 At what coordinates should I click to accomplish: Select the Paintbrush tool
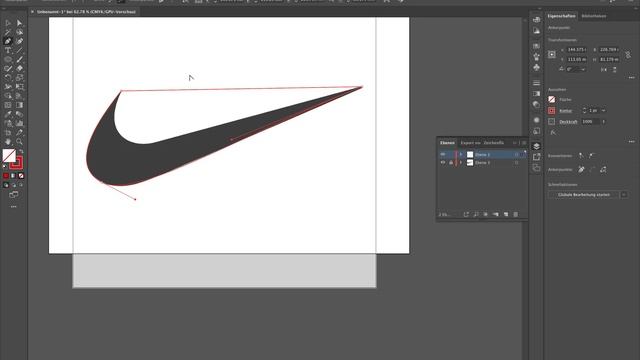[19, 59]
